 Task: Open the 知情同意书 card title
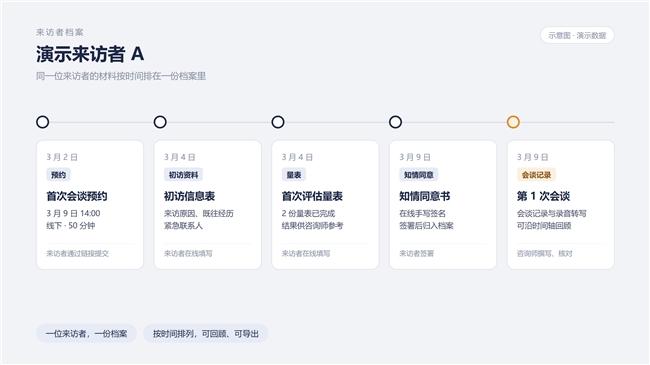click(x=425, y=196)
